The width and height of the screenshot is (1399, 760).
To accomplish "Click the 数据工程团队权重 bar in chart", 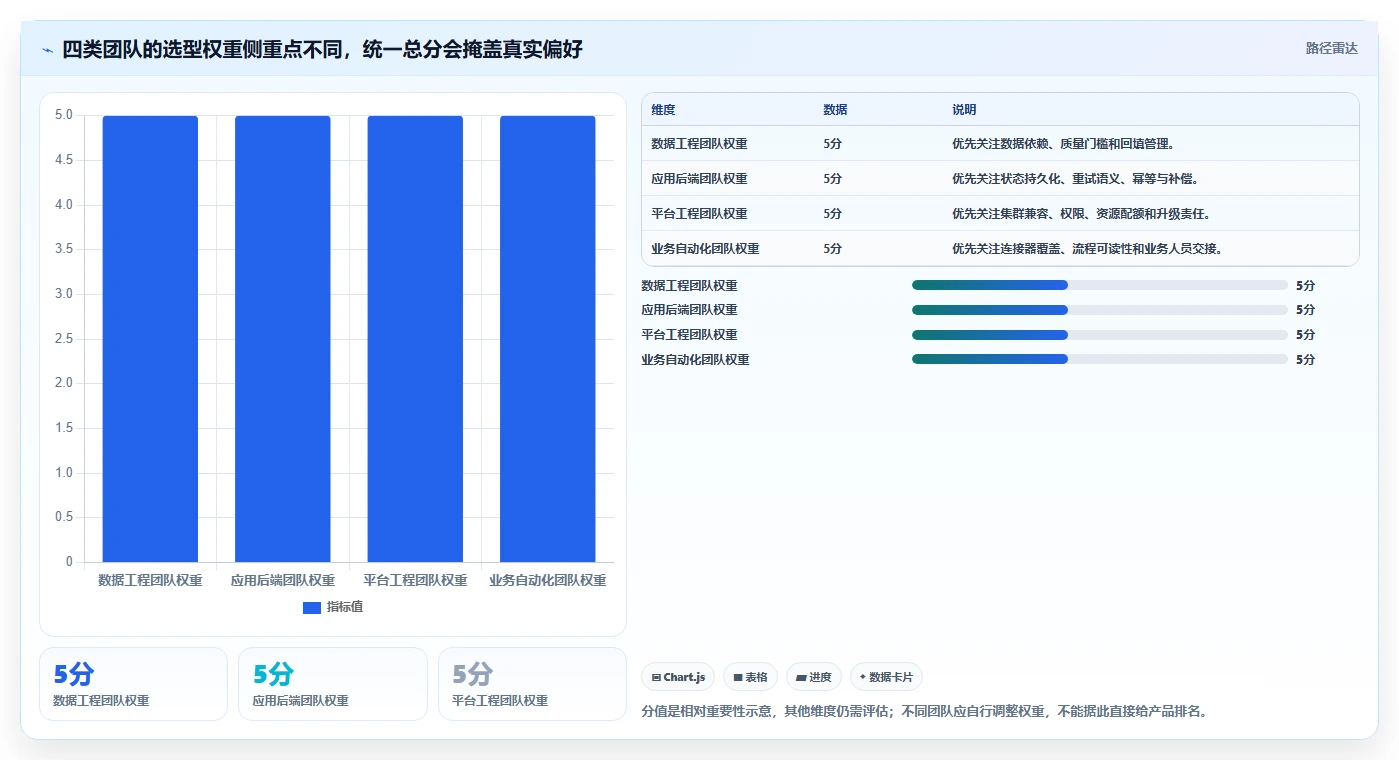I will point(150,339).
